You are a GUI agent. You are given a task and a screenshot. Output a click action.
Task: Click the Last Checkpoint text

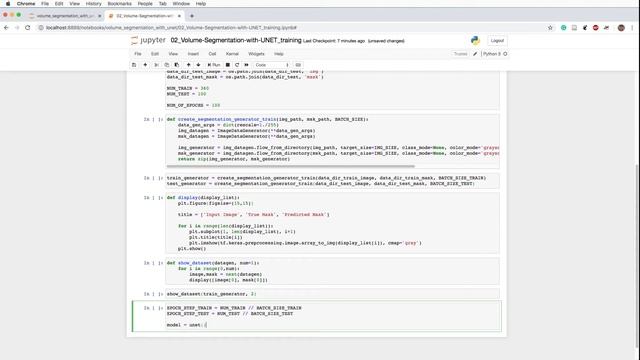click(334, 41)
